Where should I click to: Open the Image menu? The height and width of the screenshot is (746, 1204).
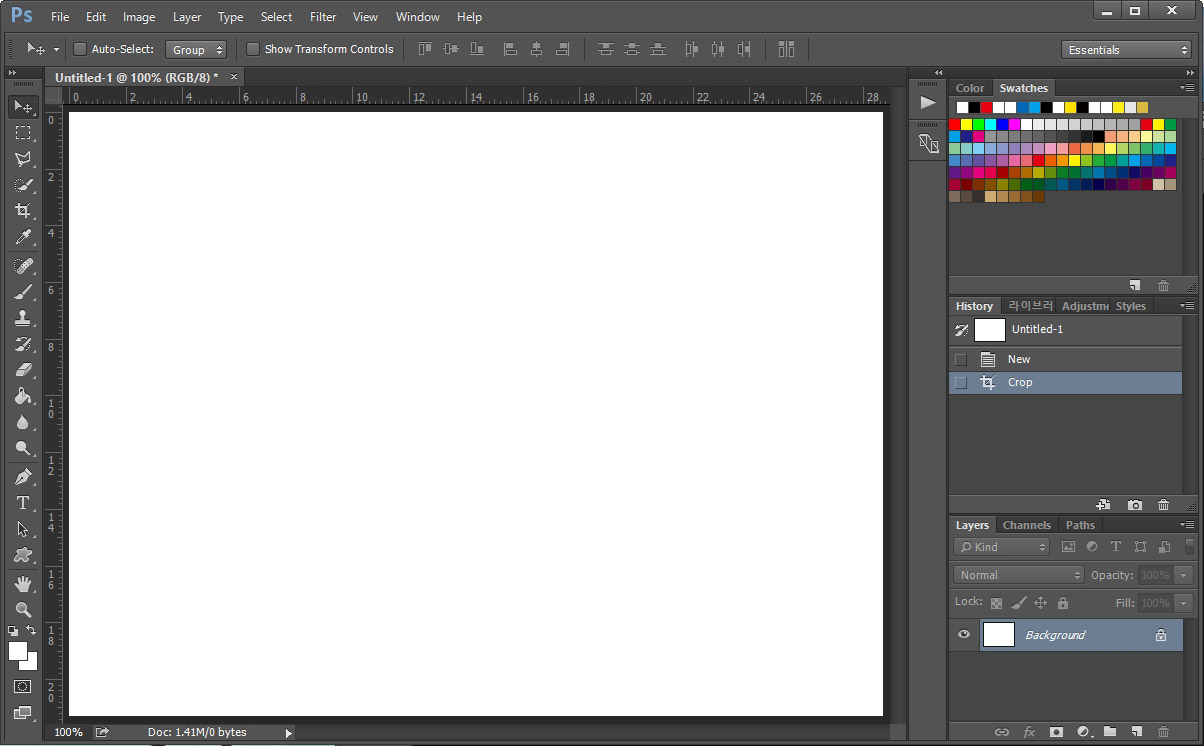pyautogui.click(x=139, y=17)
